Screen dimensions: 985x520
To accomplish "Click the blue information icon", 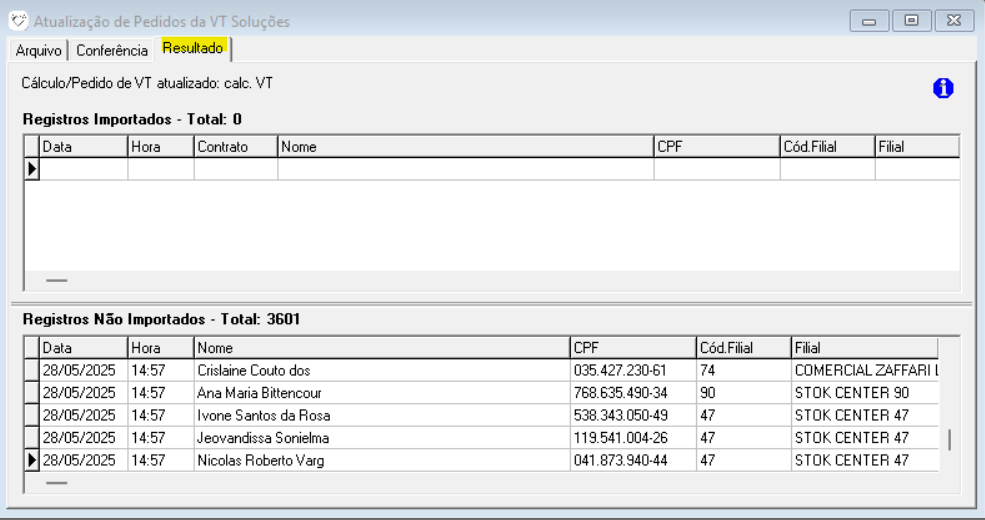I will 942,89.
